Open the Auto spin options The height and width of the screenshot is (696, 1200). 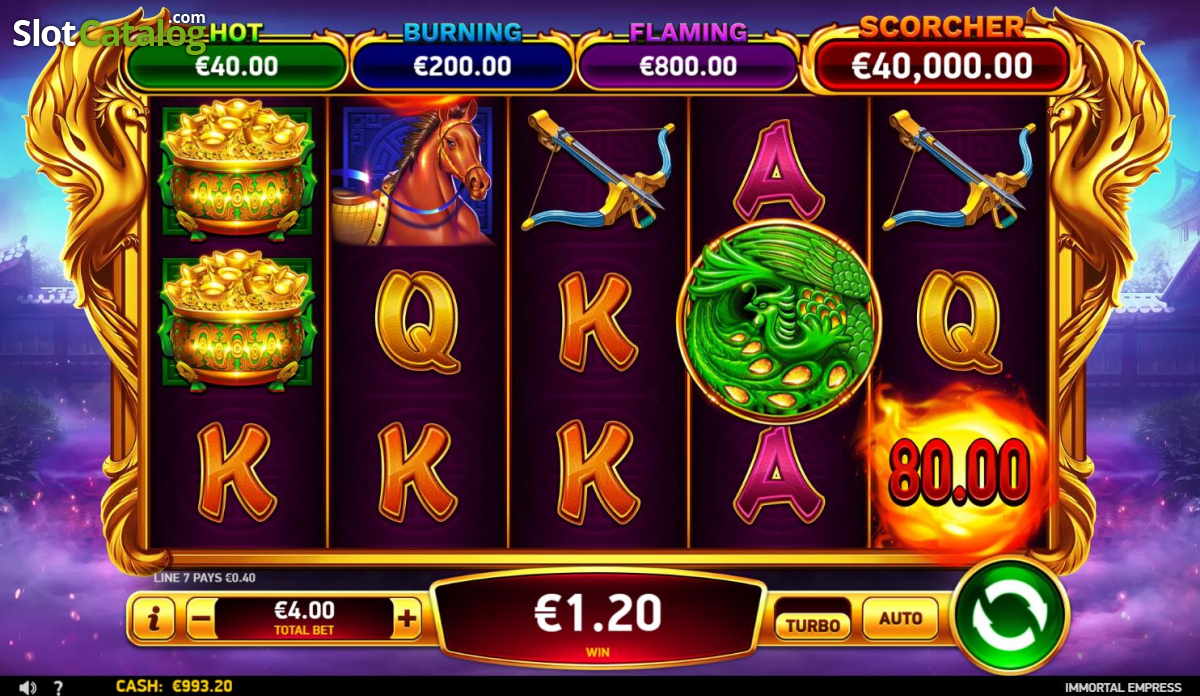point(900,619)
